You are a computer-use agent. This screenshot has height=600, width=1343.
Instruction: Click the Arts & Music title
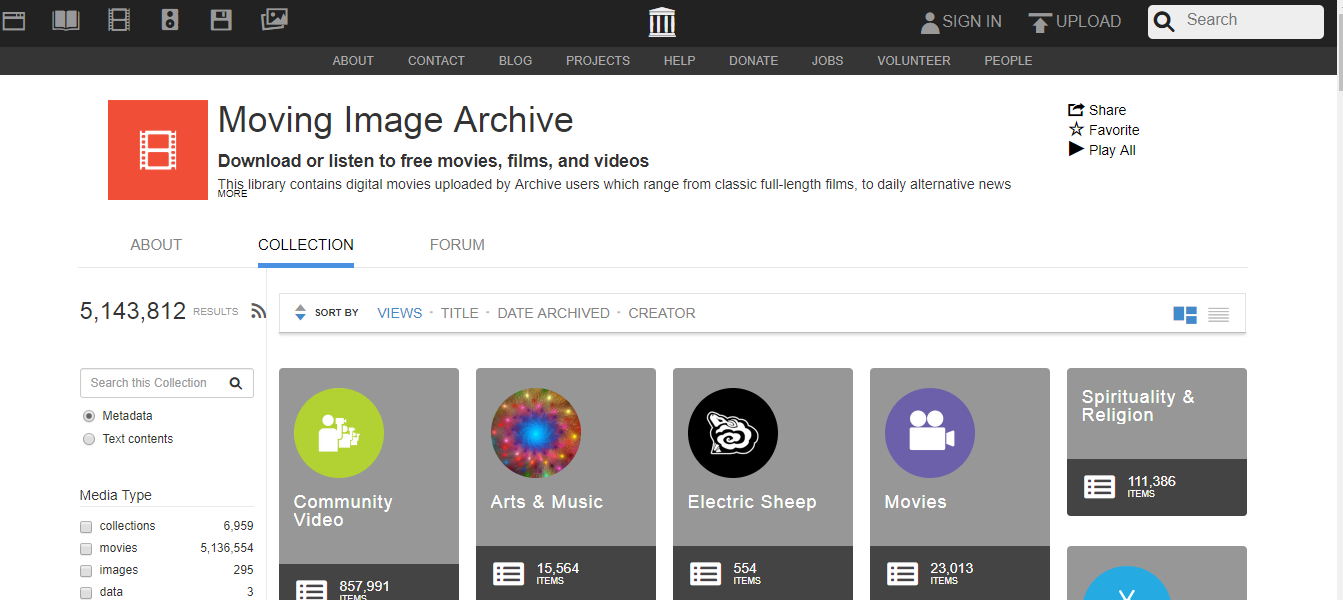point(547,502)
